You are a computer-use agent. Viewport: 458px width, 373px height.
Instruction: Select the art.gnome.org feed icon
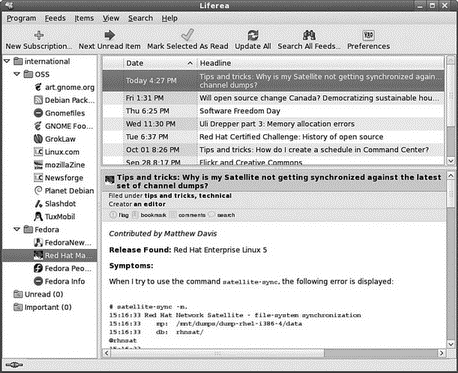click(x=38, y=87)
